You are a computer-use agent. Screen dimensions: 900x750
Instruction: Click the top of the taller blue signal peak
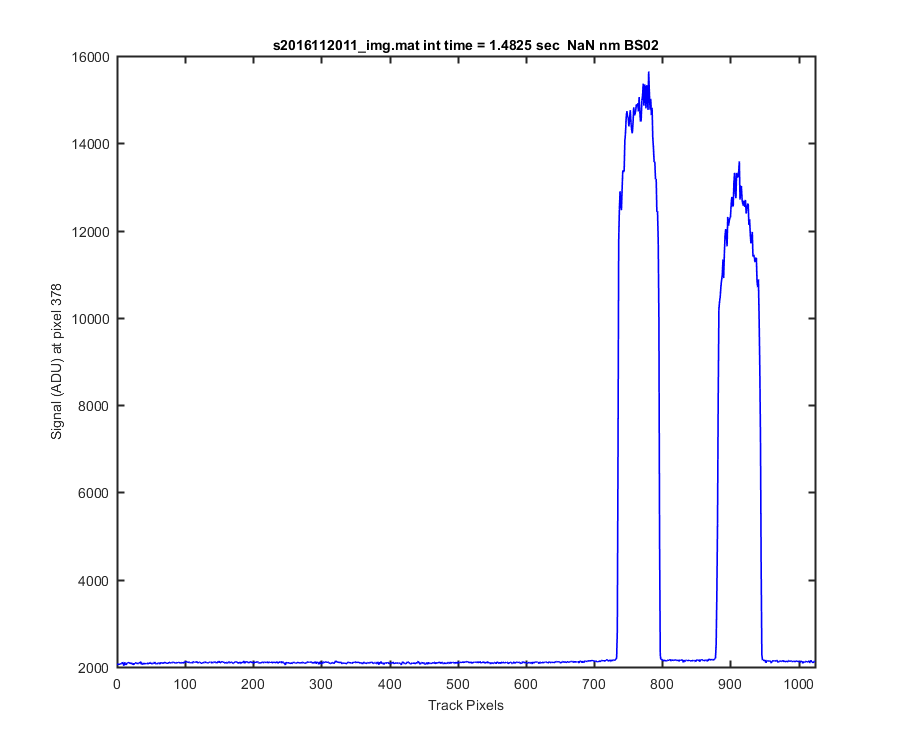649,73
